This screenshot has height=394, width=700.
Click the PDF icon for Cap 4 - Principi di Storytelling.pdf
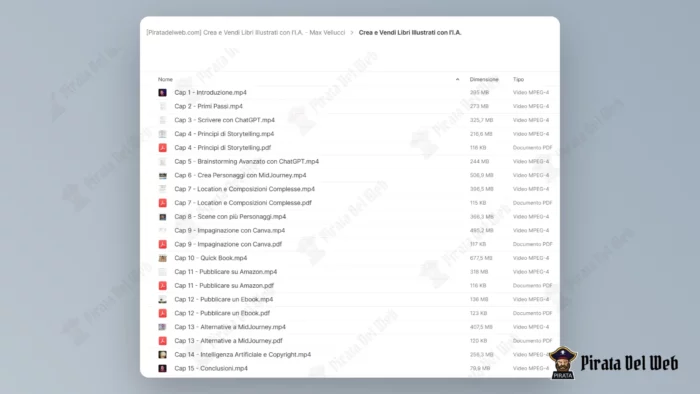162,148
